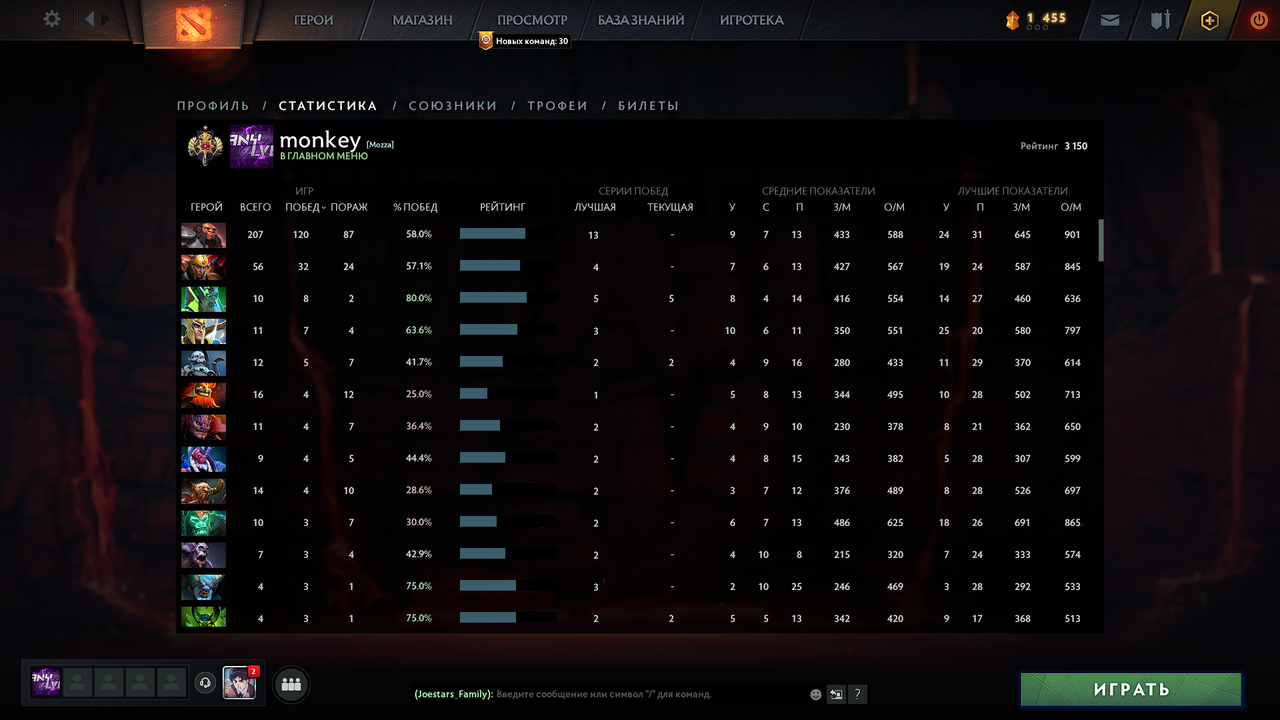Sort by ЛУЧШАЯ win streak header
Screen dimensions: 1280x720
point(595,207)
